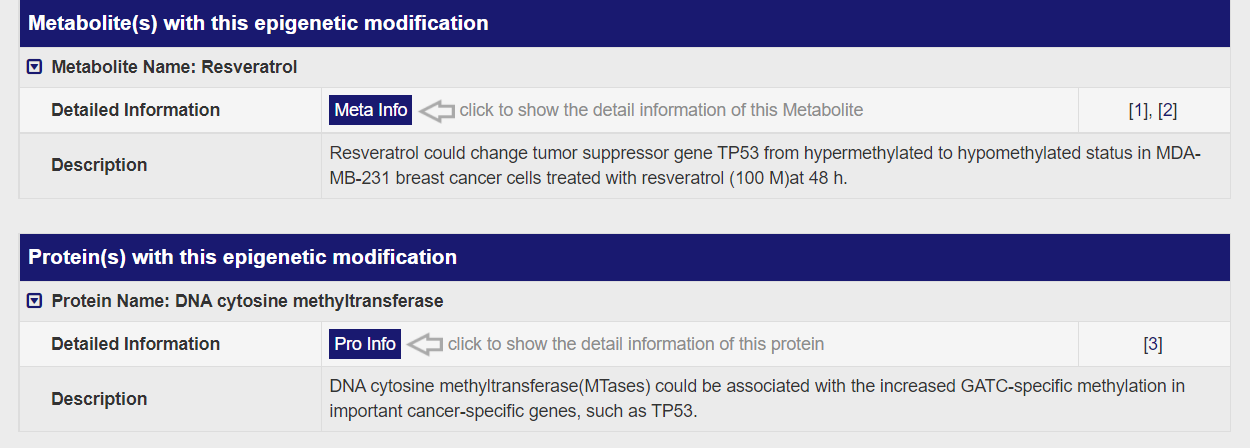Click the hint text about this Metabolite

(661, 110)
